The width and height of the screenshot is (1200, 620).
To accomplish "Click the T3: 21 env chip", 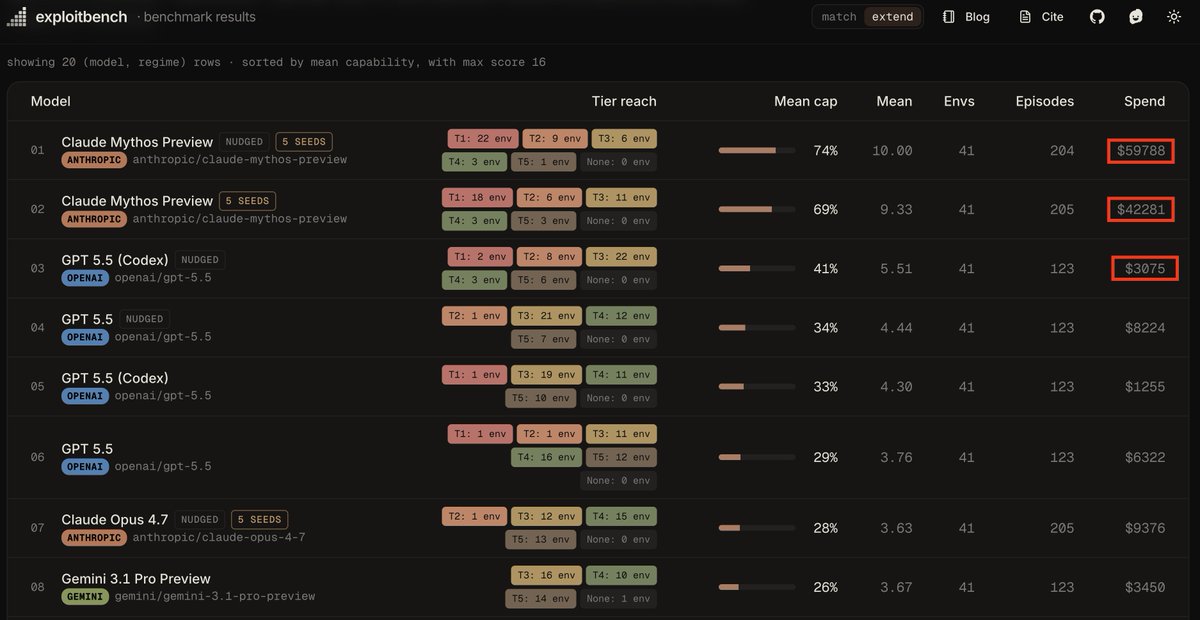I will coord(546,316).
